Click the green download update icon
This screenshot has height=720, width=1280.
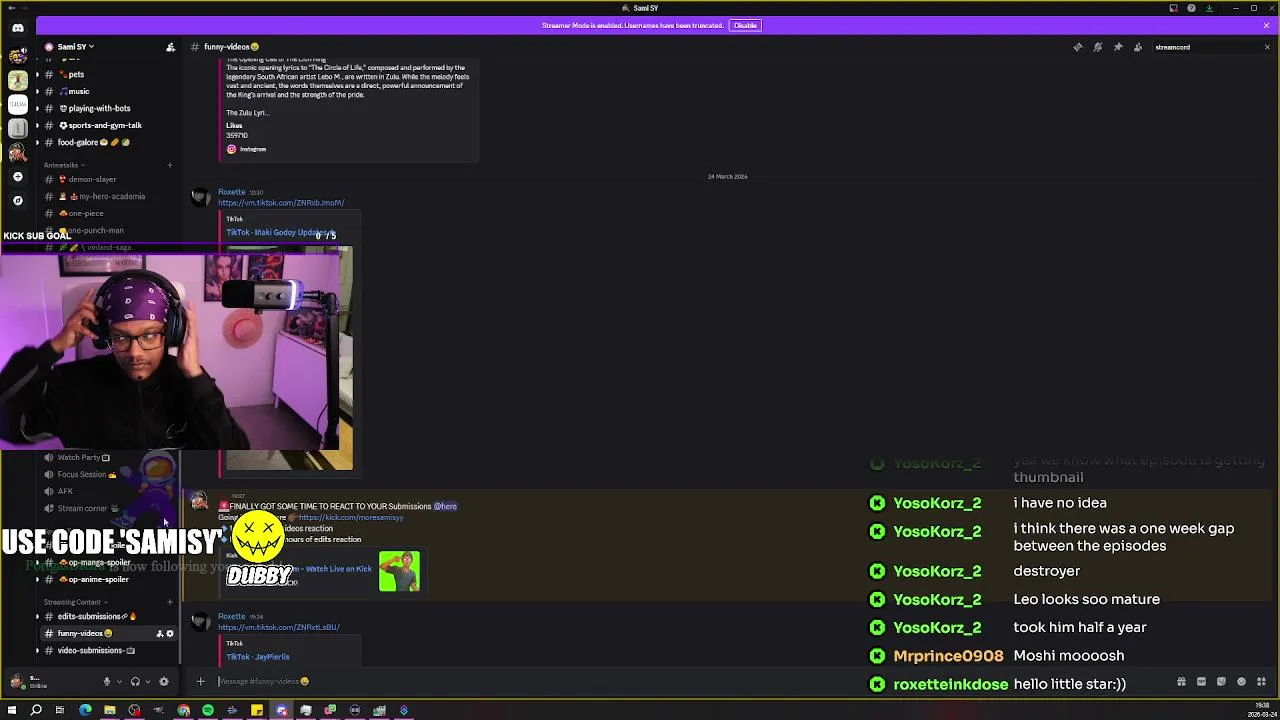1209,8
